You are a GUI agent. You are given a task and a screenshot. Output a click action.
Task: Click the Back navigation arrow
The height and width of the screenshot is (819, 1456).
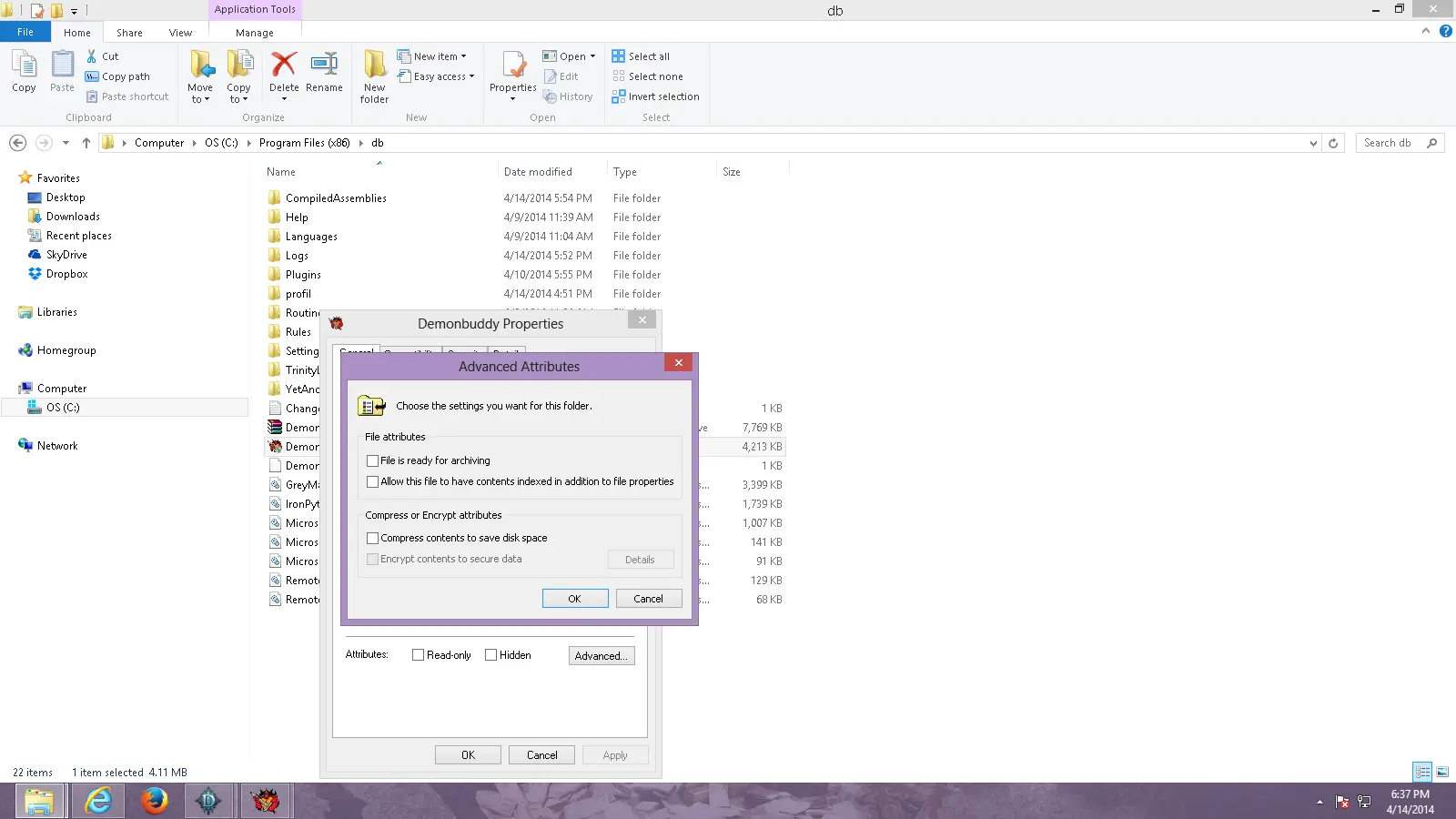[17, 143]
